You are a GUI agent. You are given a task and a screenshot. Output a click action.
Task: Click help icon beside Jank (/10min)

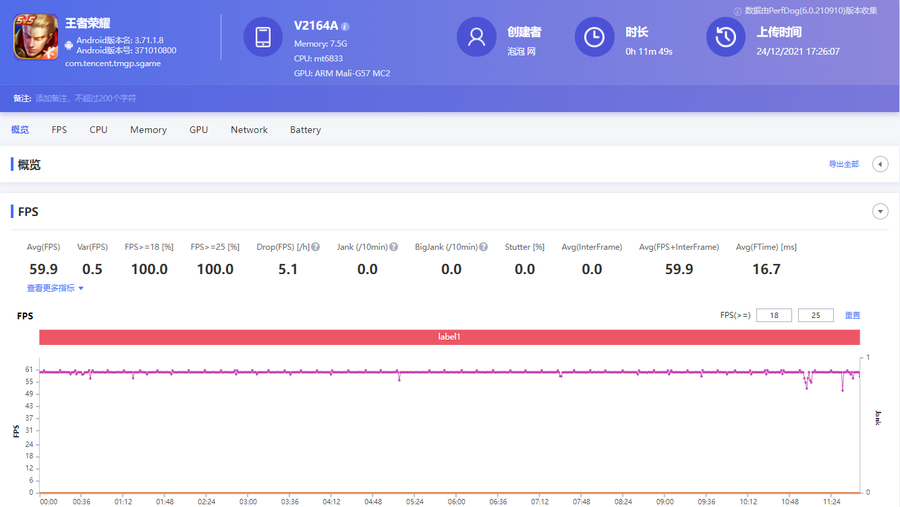coord(394,247)
